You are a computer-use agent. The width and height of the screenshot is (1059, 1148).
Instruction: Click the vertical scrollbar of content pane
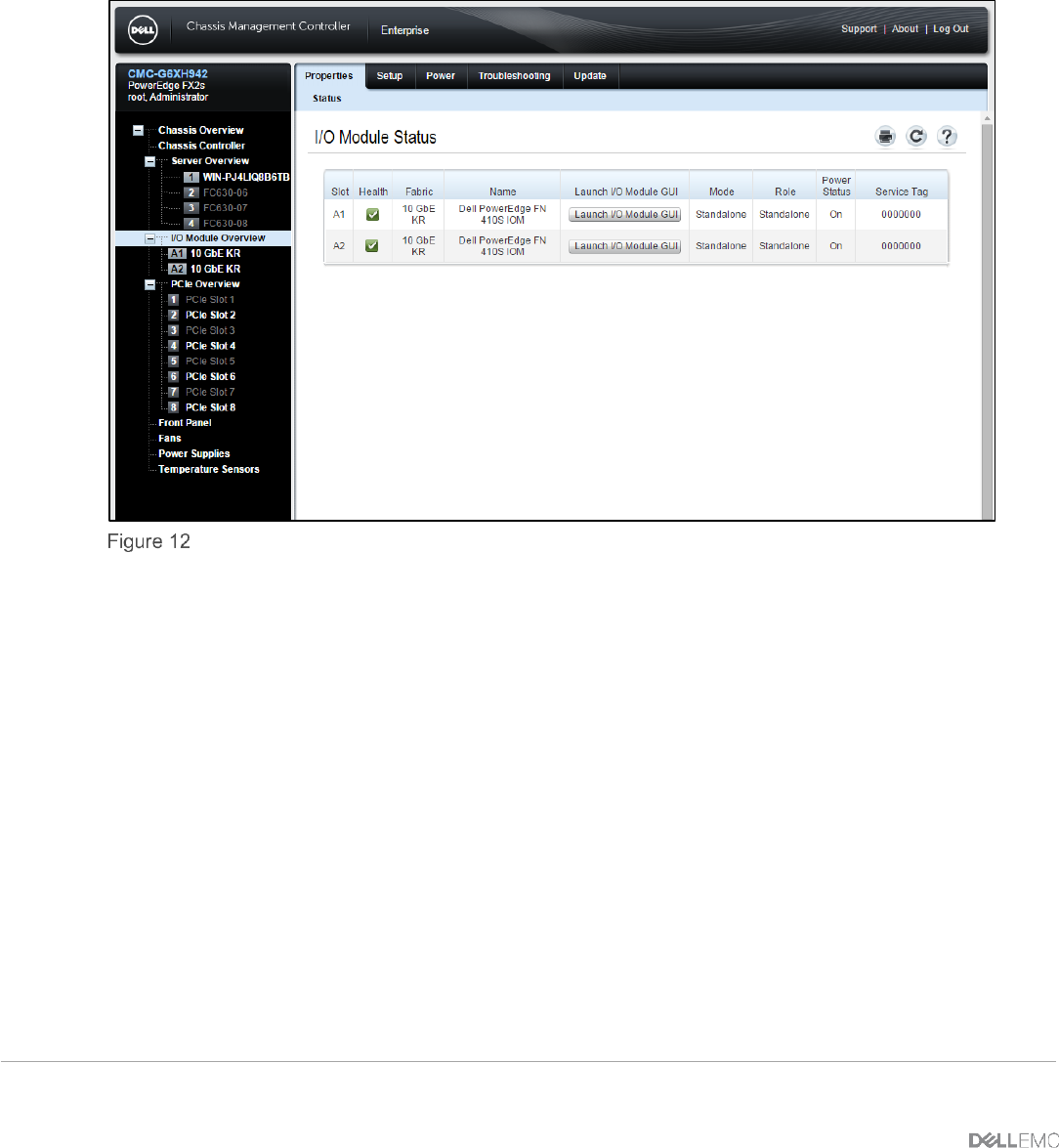tap(988, 322)
